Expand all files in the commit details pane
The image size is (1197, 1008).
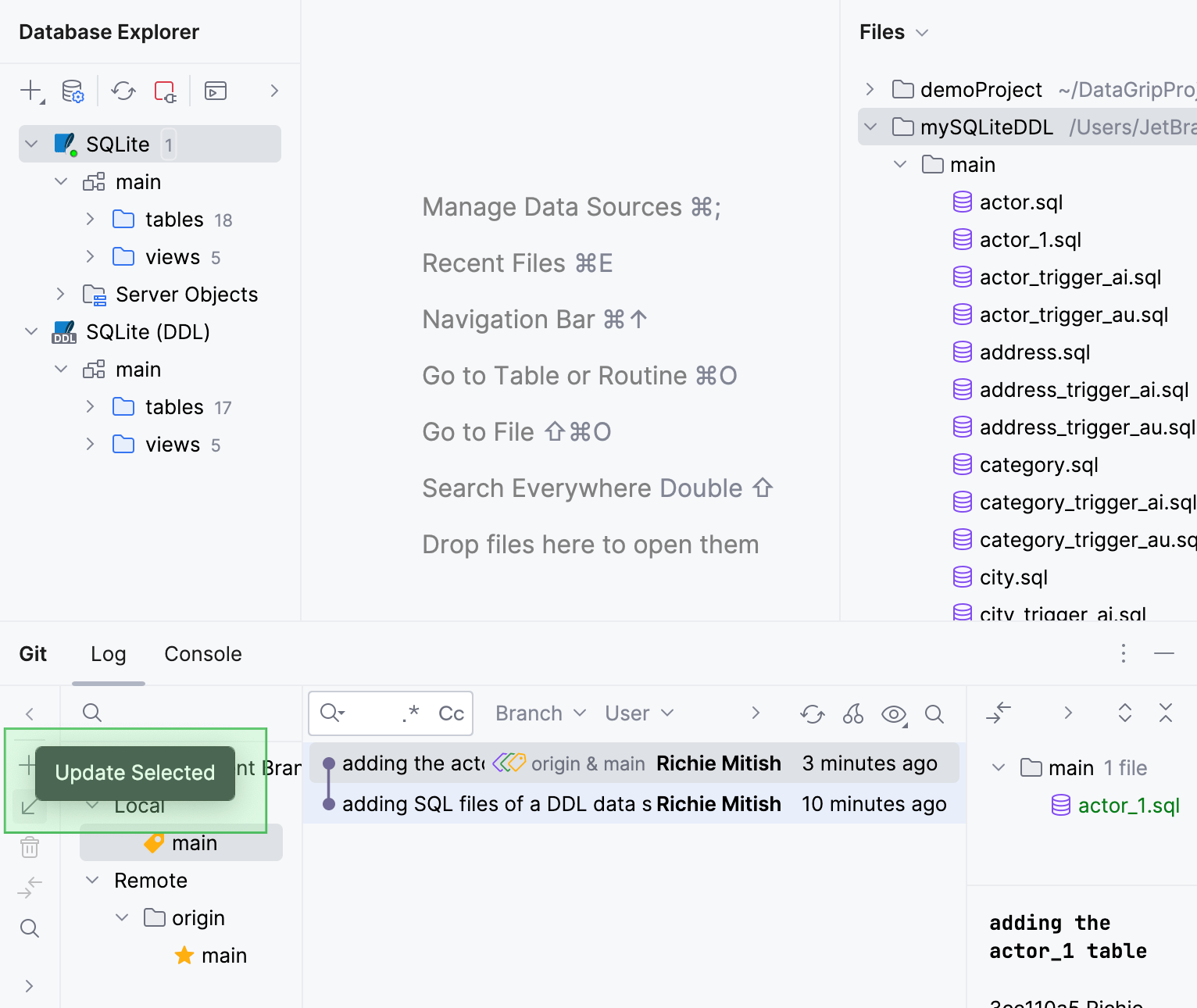[1124, 713]
